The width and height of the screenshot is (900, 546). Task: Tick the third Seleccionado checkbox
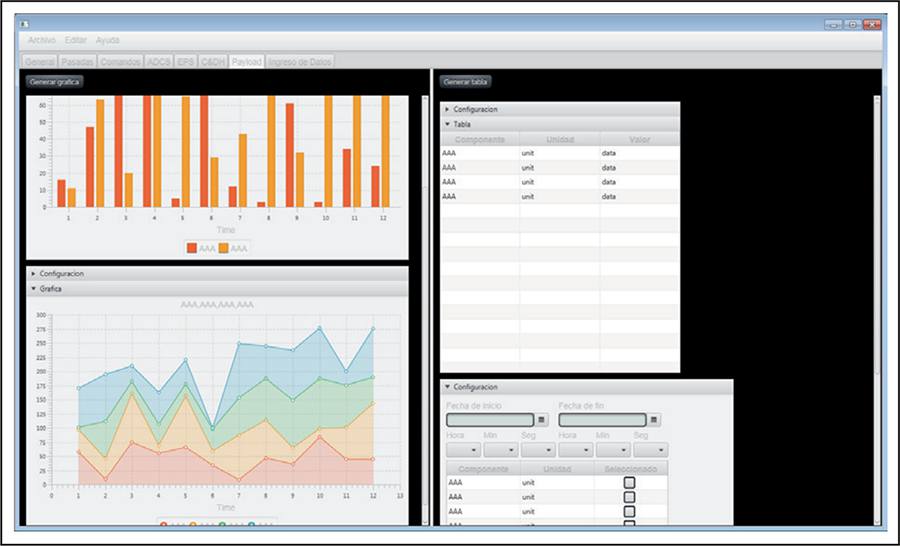coord(629,512)
